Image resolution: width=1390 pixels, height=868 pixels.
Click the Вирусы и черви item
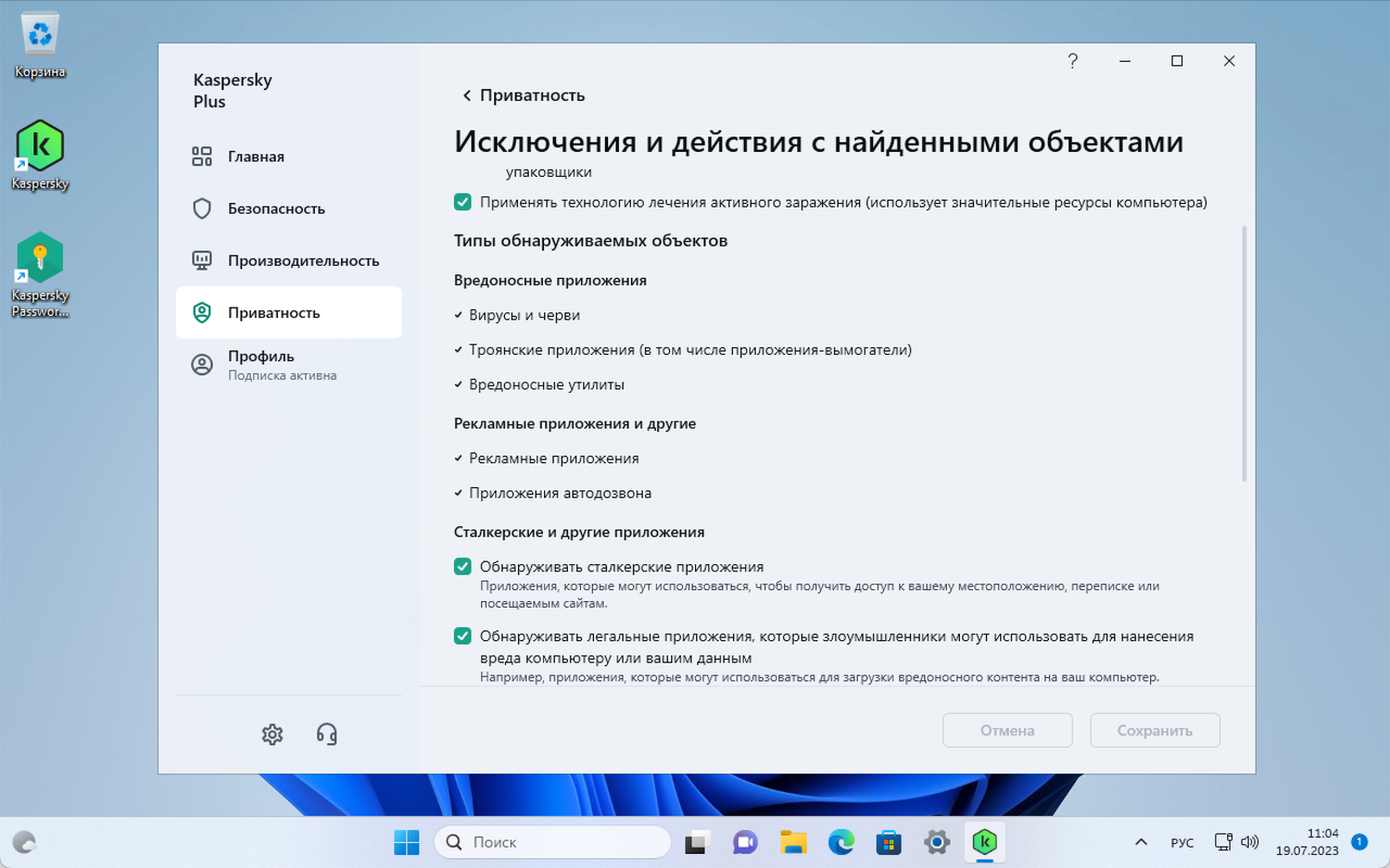tap(524, 315)
